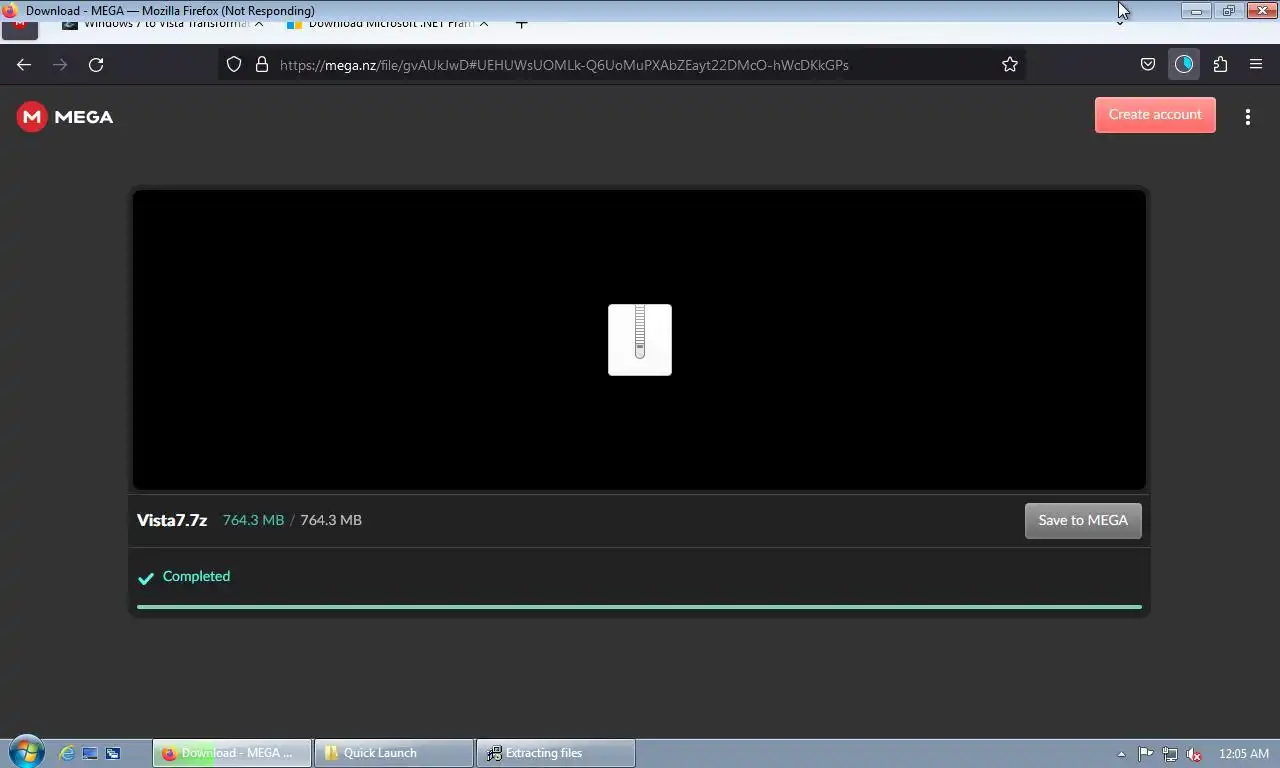Minimize the Firefox window
This screenshot has height=768, width=1280.
[x=1196, y=11]
